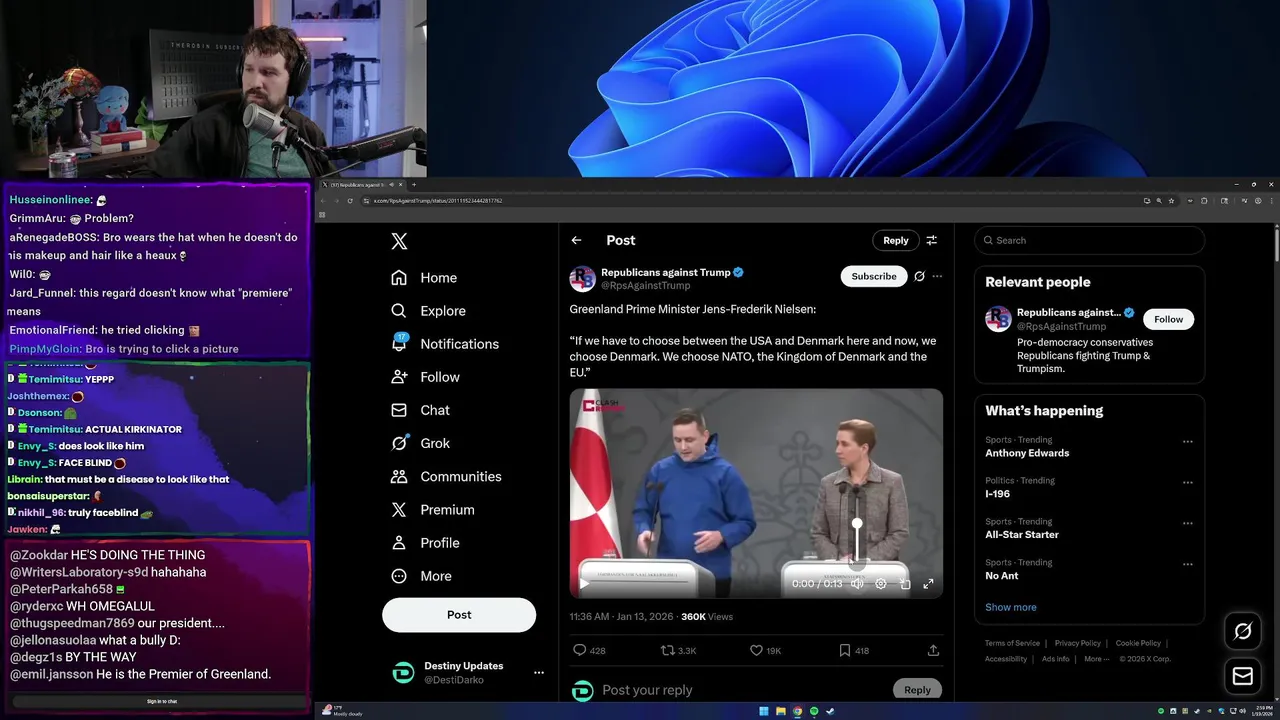Repost the tweet with 3.3K reposts
Viewport: 1280px width, 720px height.
[678, 650]
